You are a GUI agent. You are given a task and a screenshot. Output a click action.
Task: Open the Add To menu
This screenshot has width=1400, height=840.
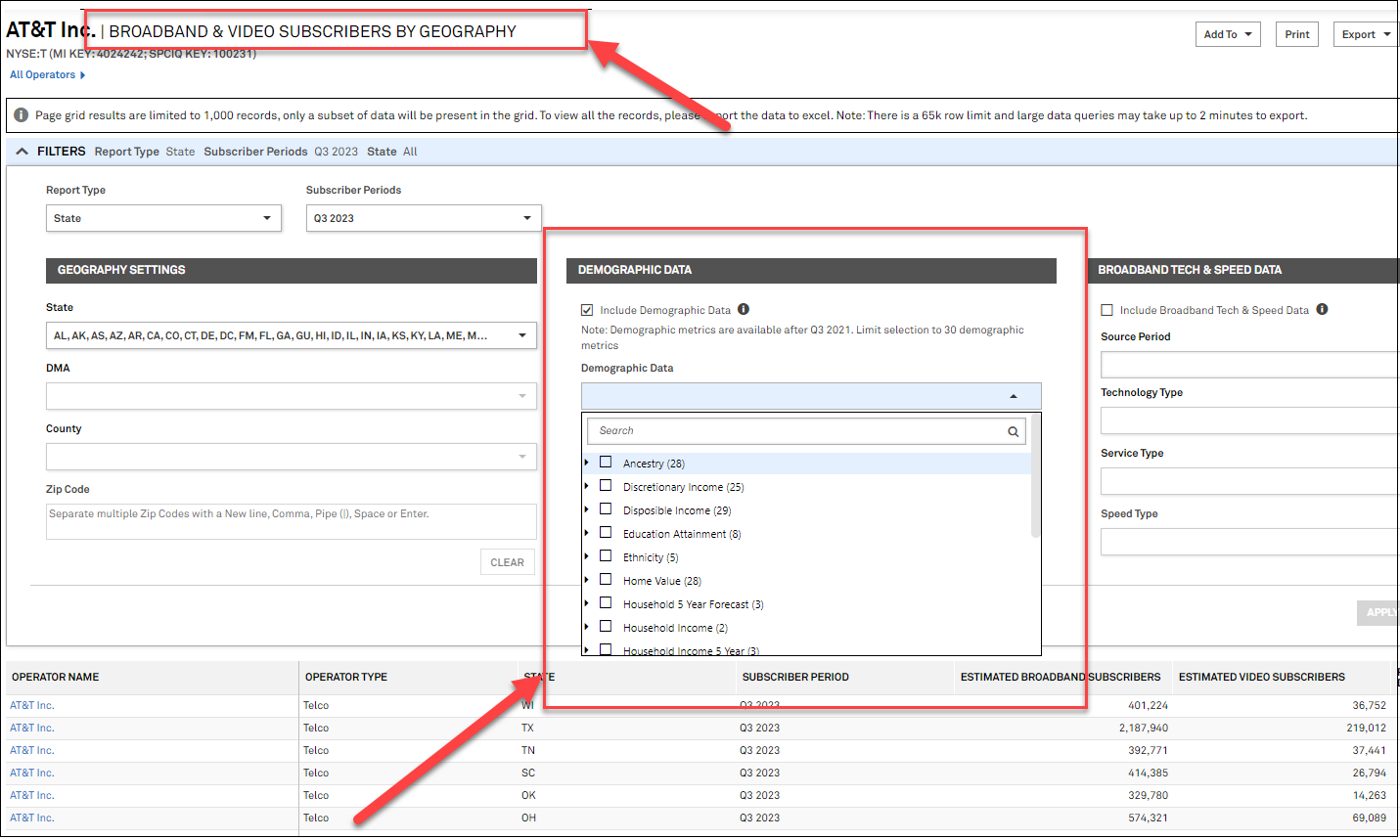point(1227,34)
